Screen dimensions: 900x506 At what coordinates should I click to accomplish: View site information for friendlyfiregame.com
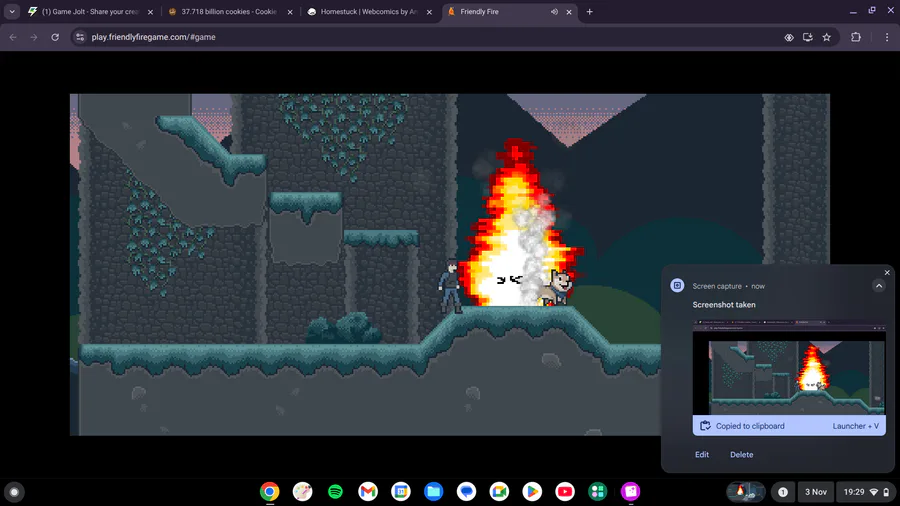[80, 37]
